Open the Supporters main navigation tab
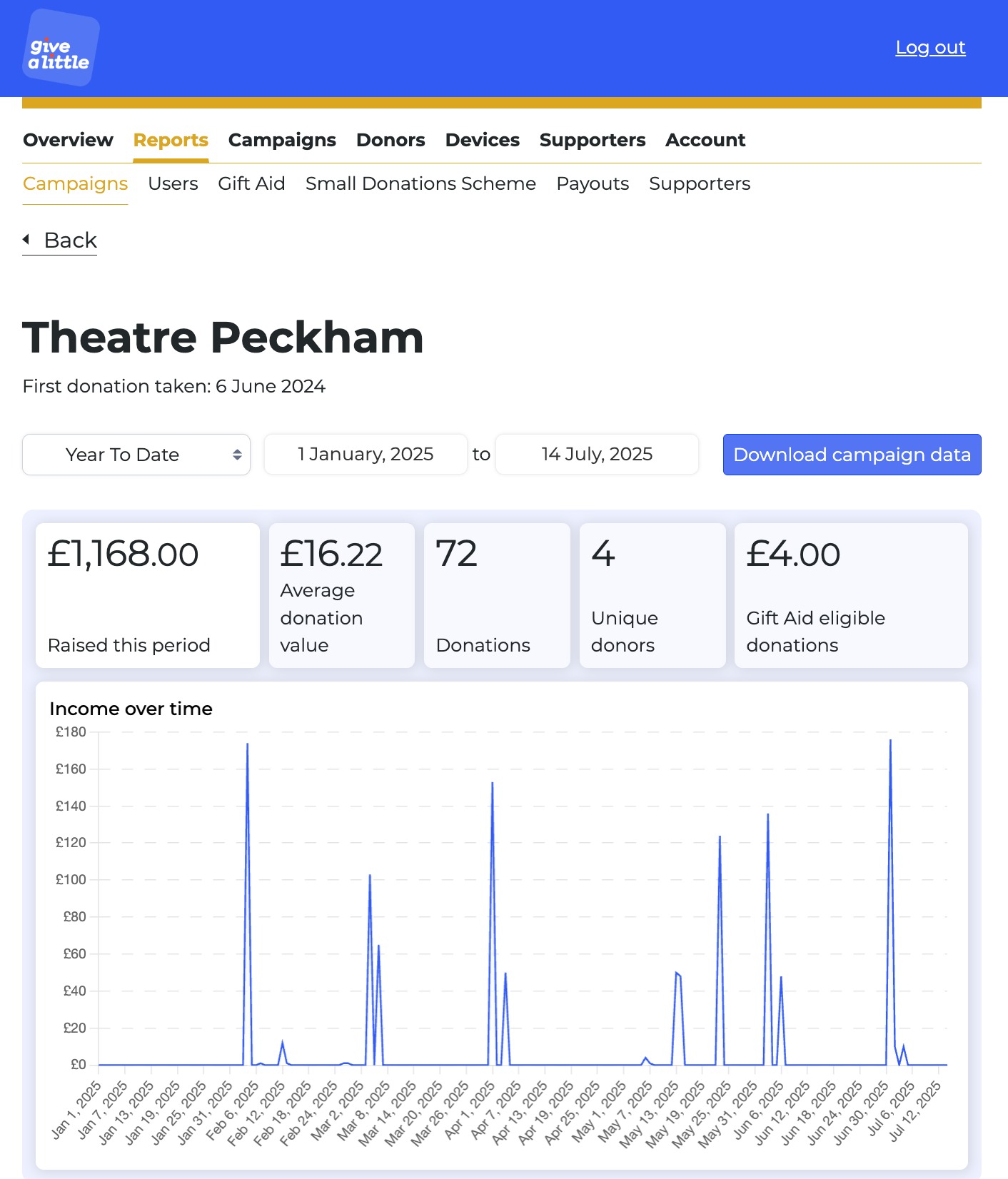The image size is (1008, 1179). [x=593, y=140]
